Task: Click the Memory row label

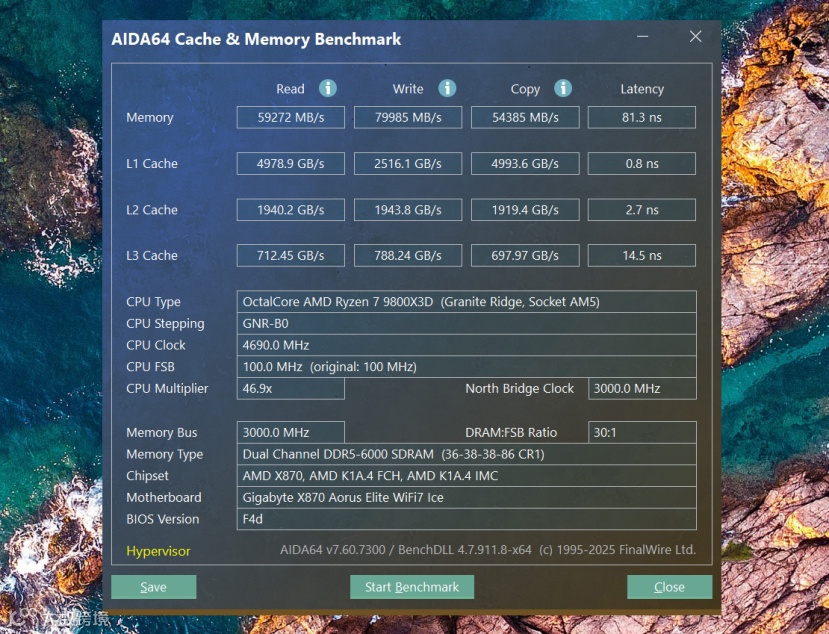Action: tap(150, 117)
